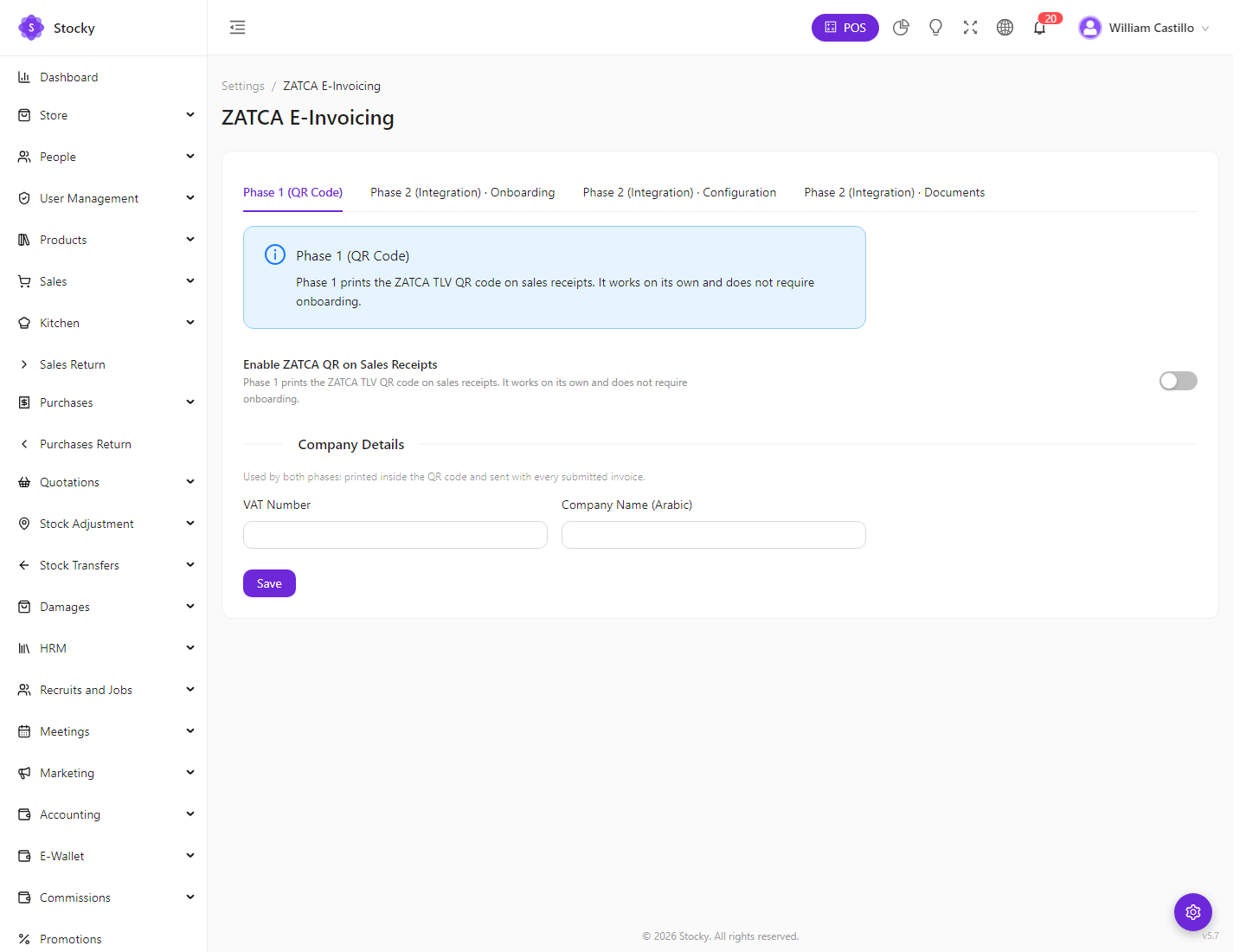Expand the Store menu chevron
This screenshot has height=952, width=1246.
pyautogui.click(x=190, y=114)
